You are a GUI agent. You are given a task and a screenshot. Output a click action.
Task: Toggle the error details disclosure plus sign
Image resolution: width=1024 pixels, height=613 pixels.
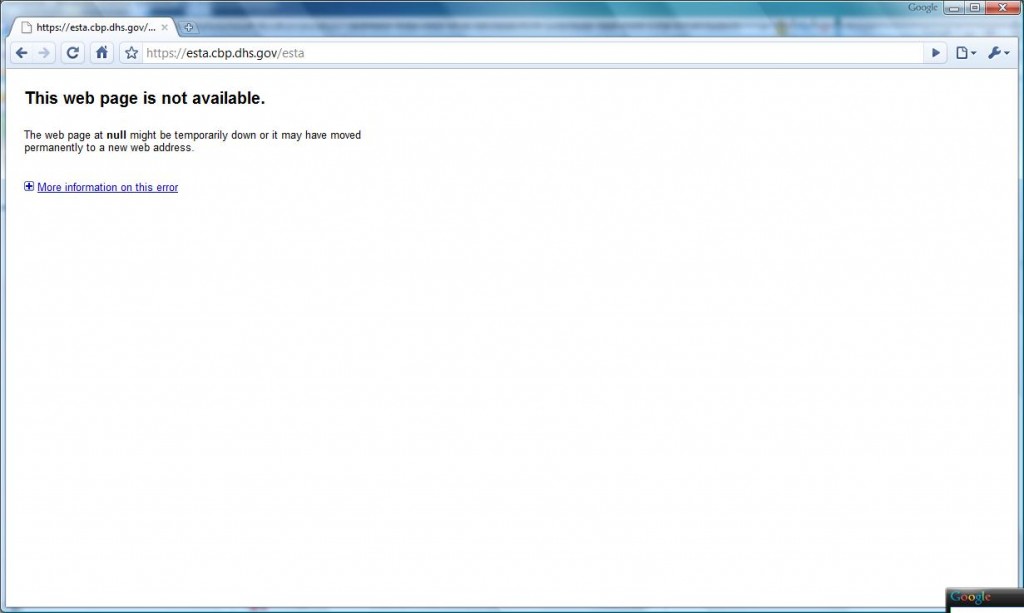coord(29,186)
